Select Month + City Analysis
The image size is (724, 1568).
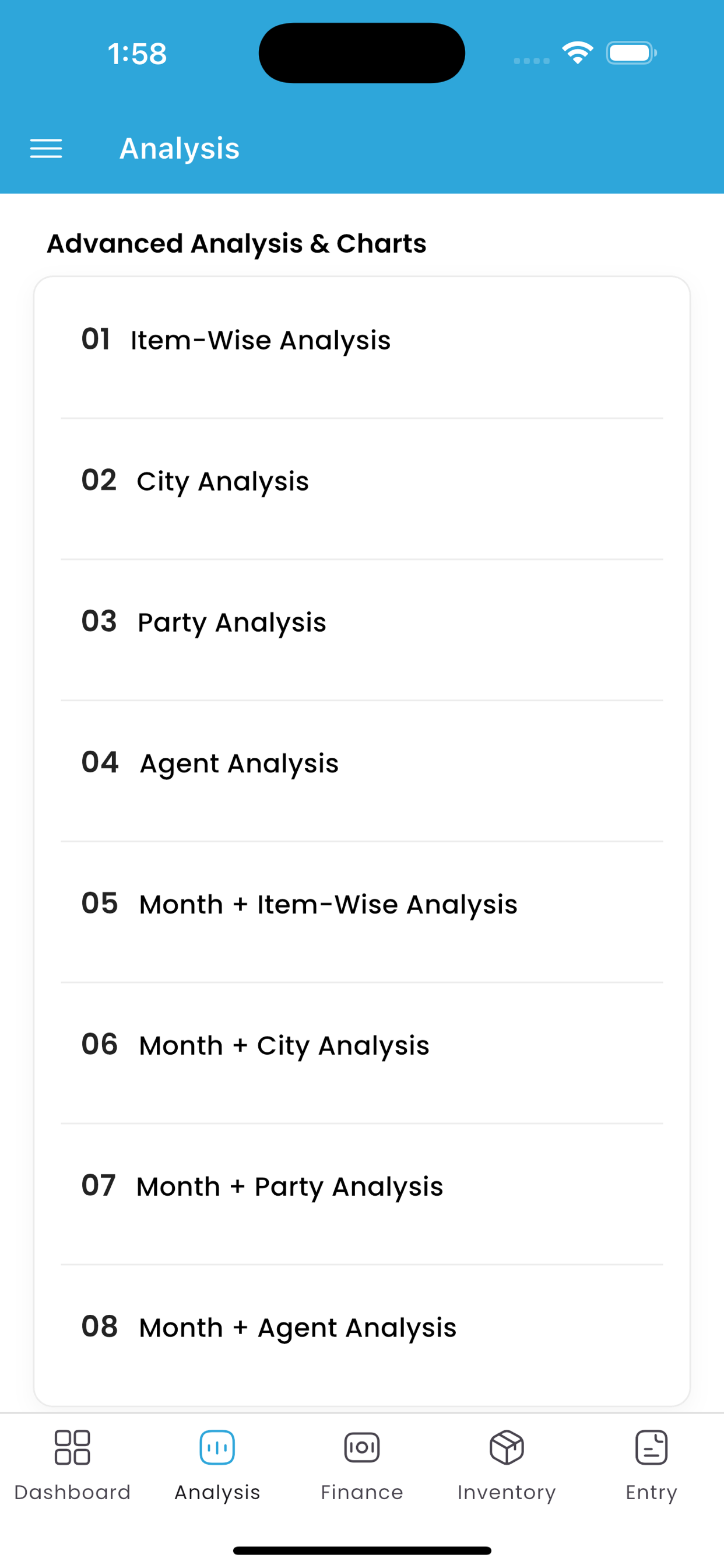[362, 1053]
